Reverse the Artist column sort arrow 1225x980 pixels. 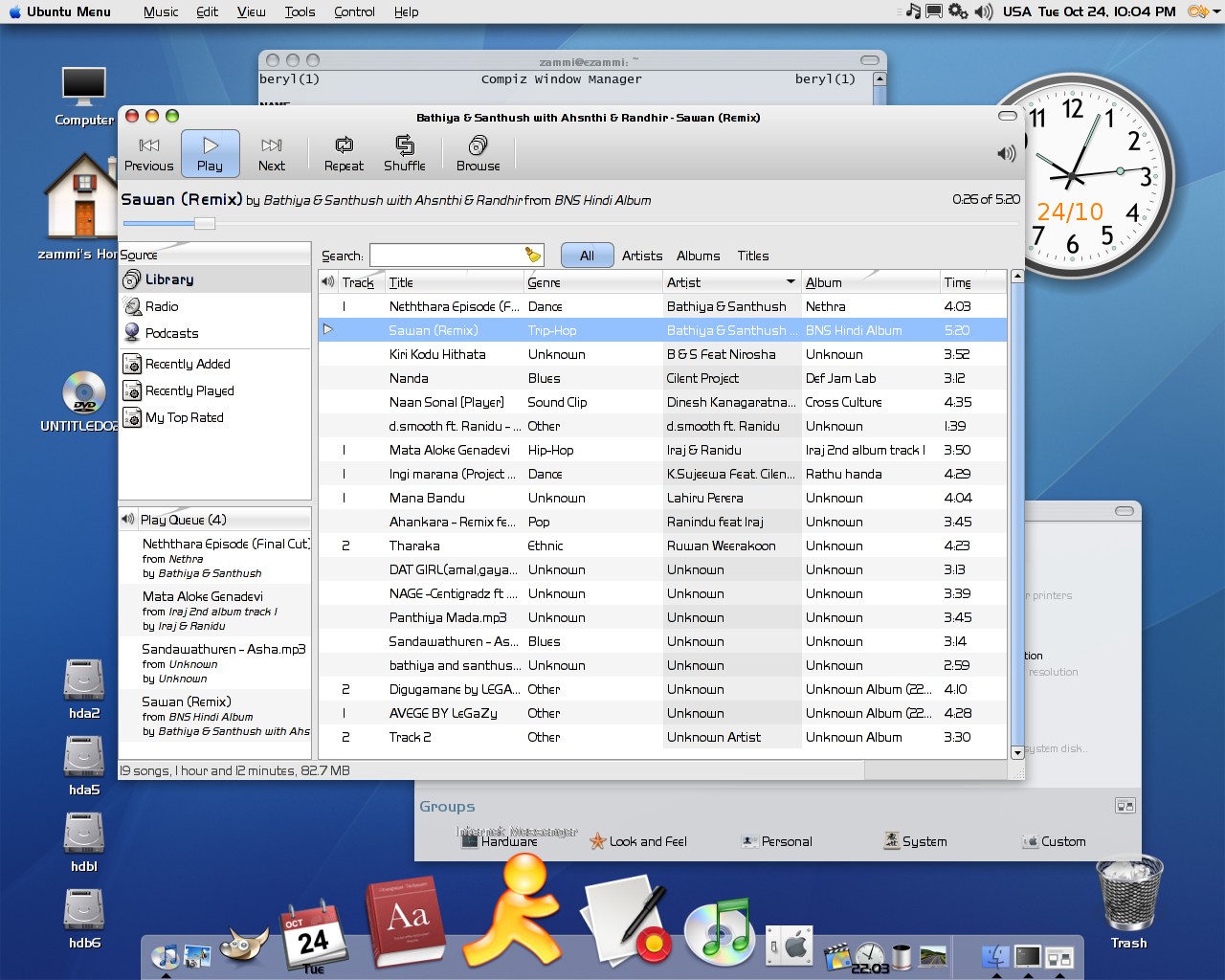791,281
